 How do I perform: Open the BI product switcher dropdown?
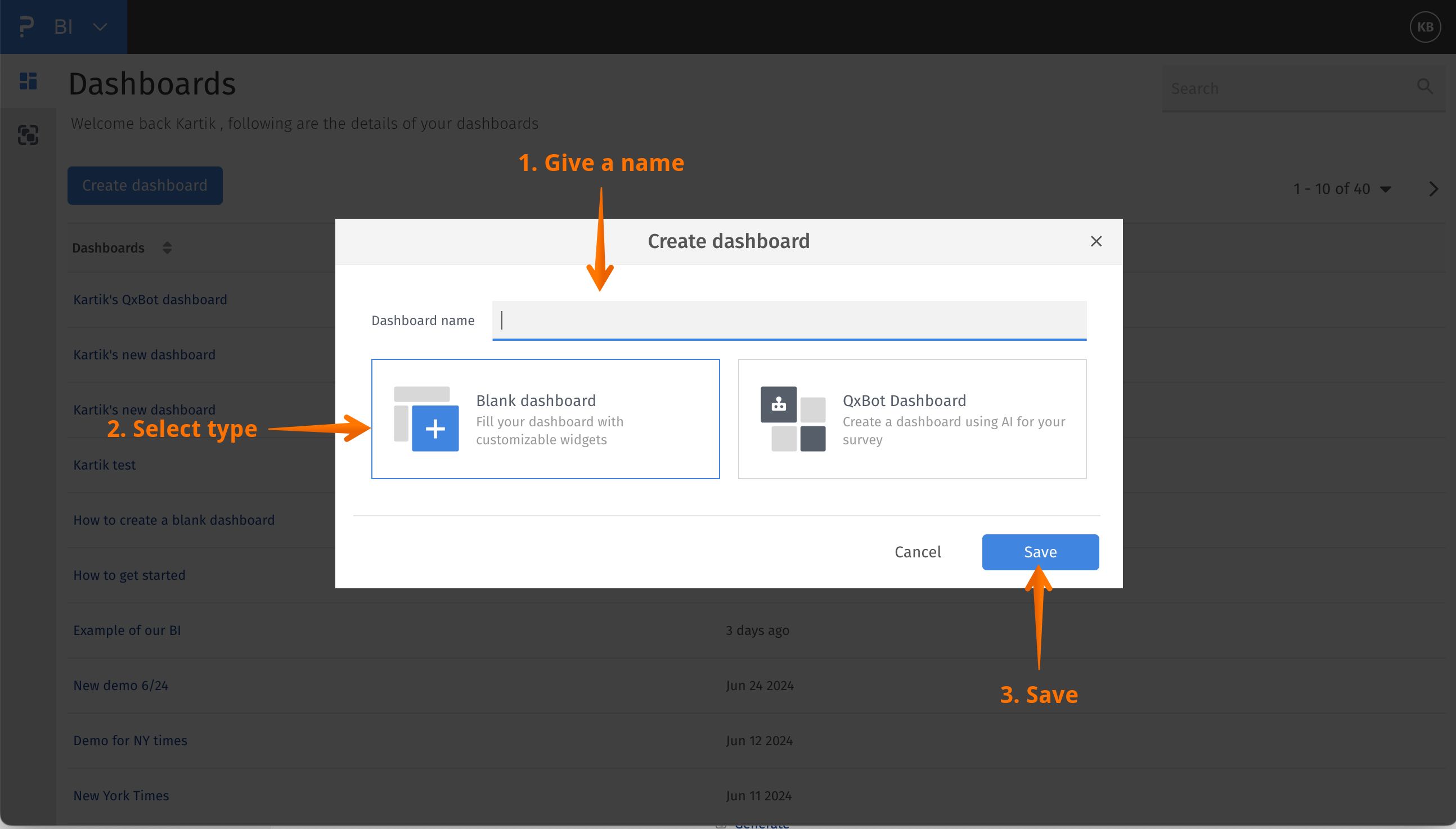pyautogui.click(x=100, y=27)
